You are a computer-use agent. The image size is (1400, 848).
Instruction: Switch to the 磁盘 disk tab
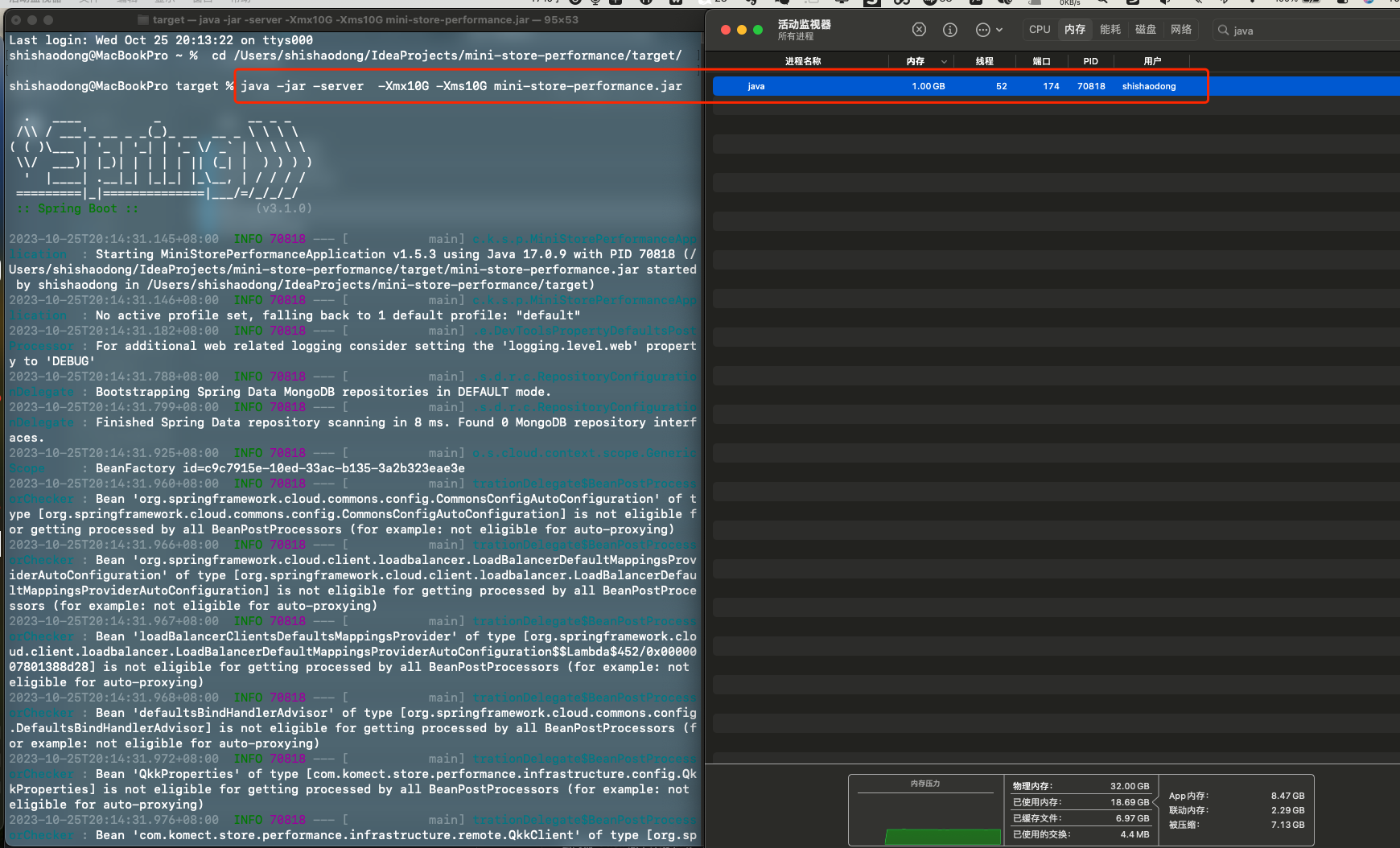(1146, 30)
